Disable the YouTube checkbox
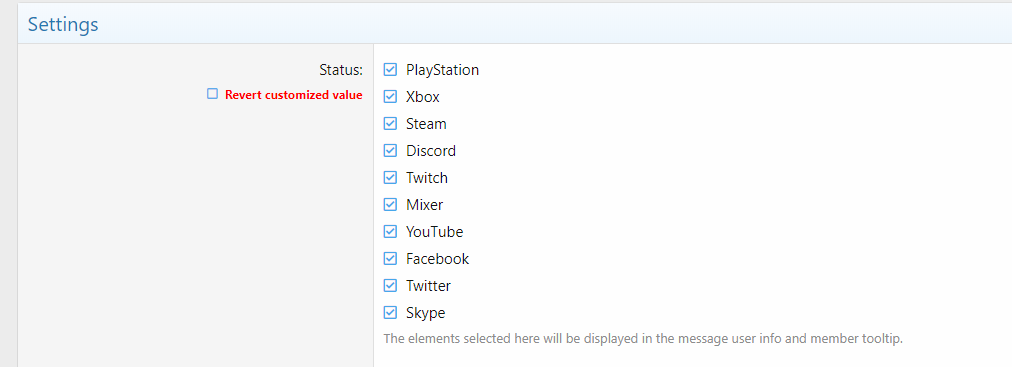This screenshot has height=367, width=1012. (x=390, y=232)
